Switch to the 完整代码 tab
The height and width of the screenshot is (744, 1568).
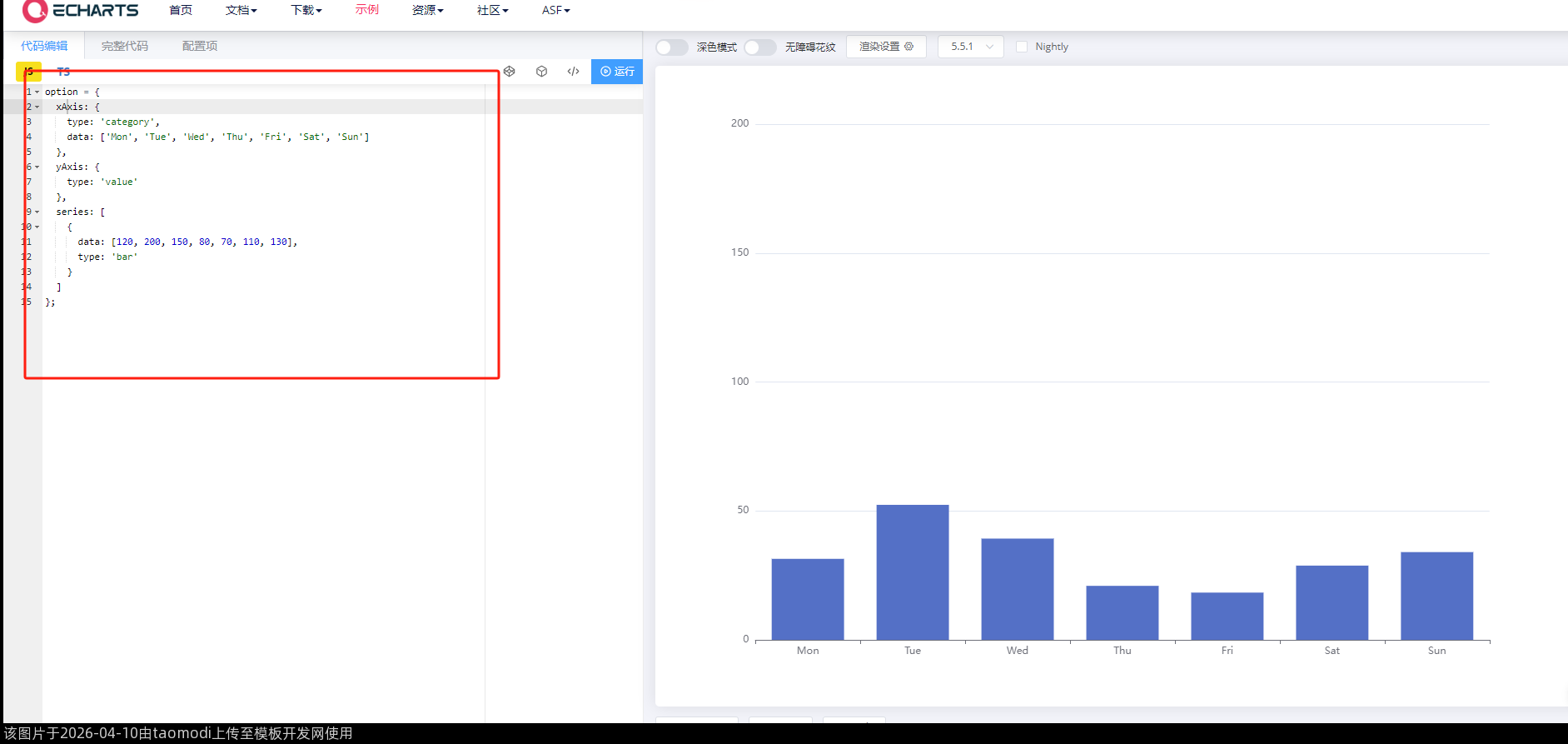[124, 46]
